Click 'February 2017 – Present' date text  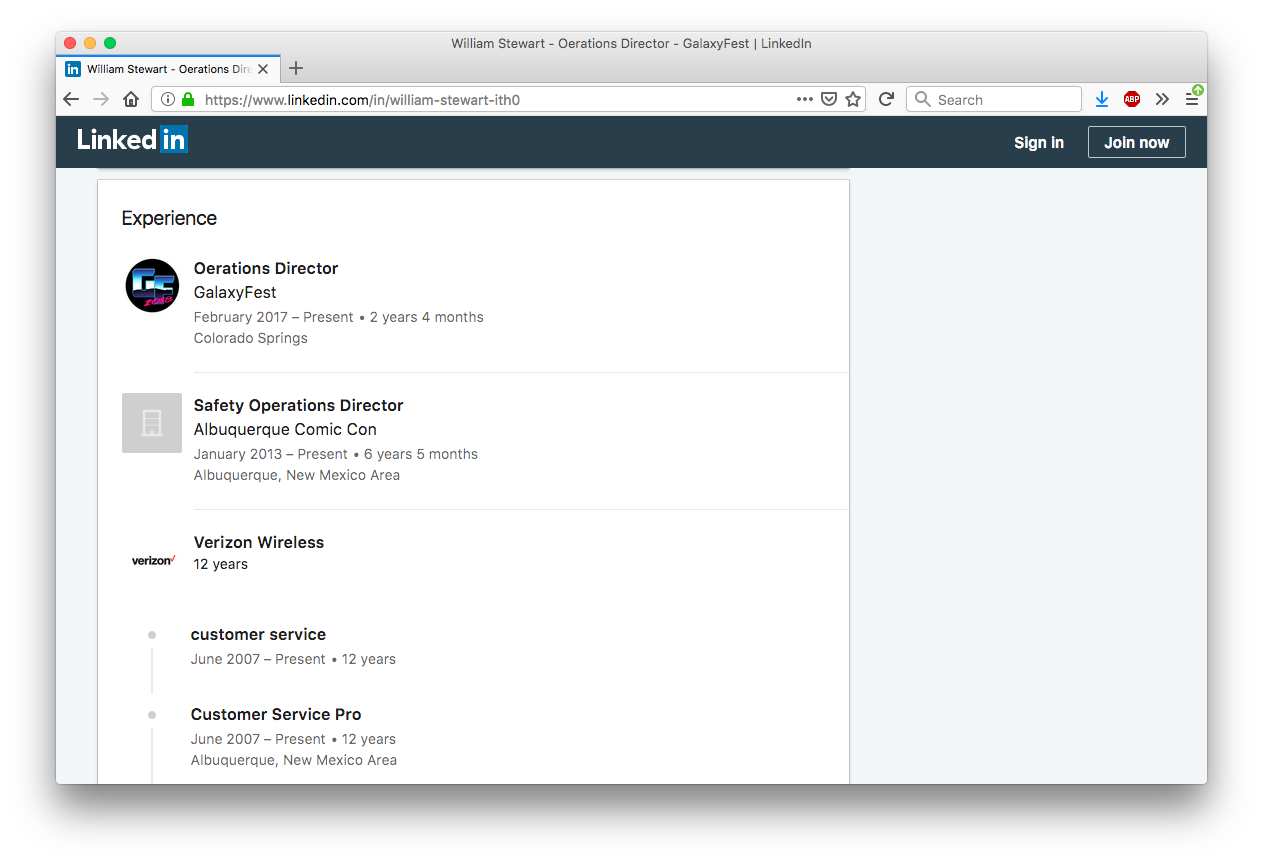[x=274, y=317]
